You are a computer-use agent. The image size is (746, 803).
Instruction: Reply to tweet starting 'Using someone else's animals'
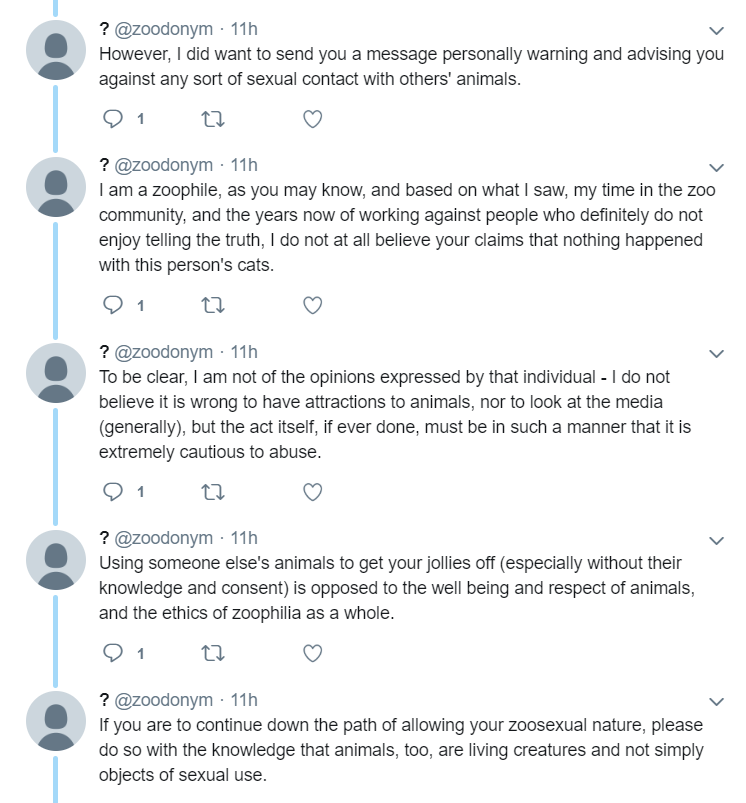tap(113, 653)
